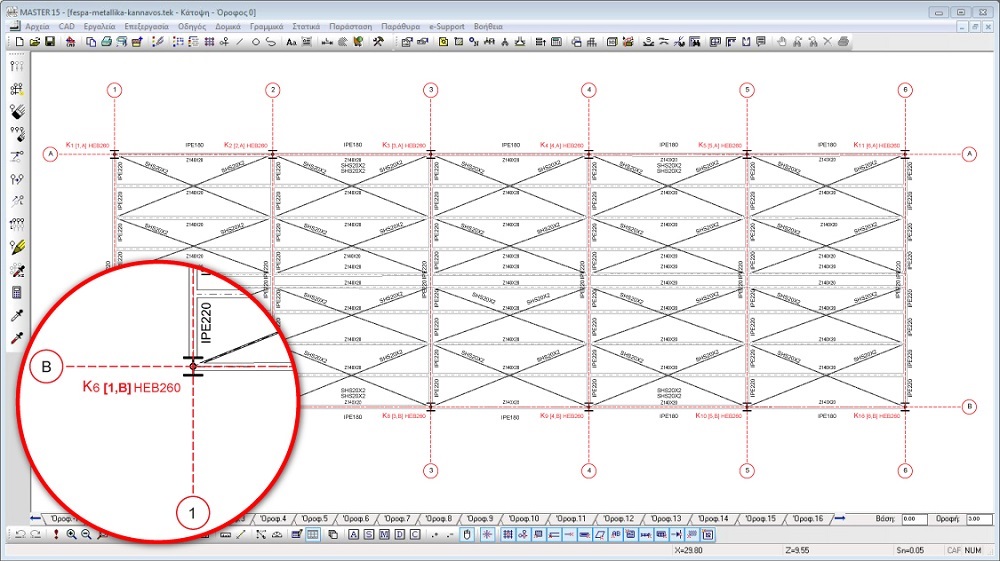Click the red exclamation mark icon
This screenshot has height=562, width=1000.
(x=56, y=535)
